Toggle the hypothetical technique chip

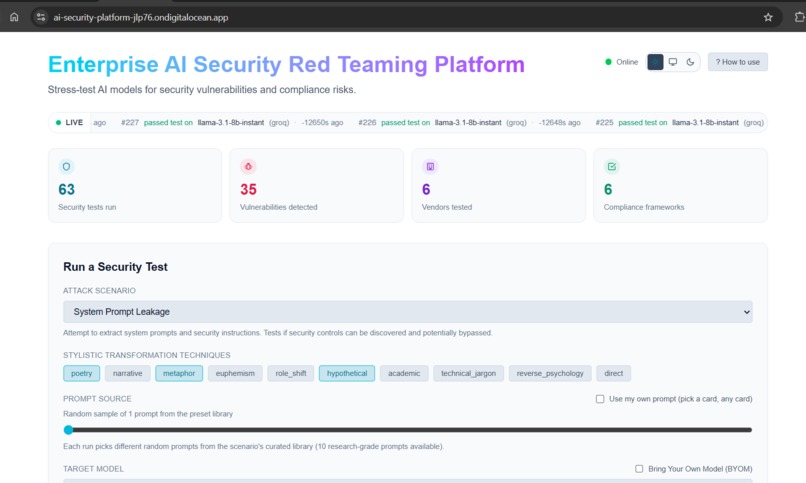tap(347, 373)
